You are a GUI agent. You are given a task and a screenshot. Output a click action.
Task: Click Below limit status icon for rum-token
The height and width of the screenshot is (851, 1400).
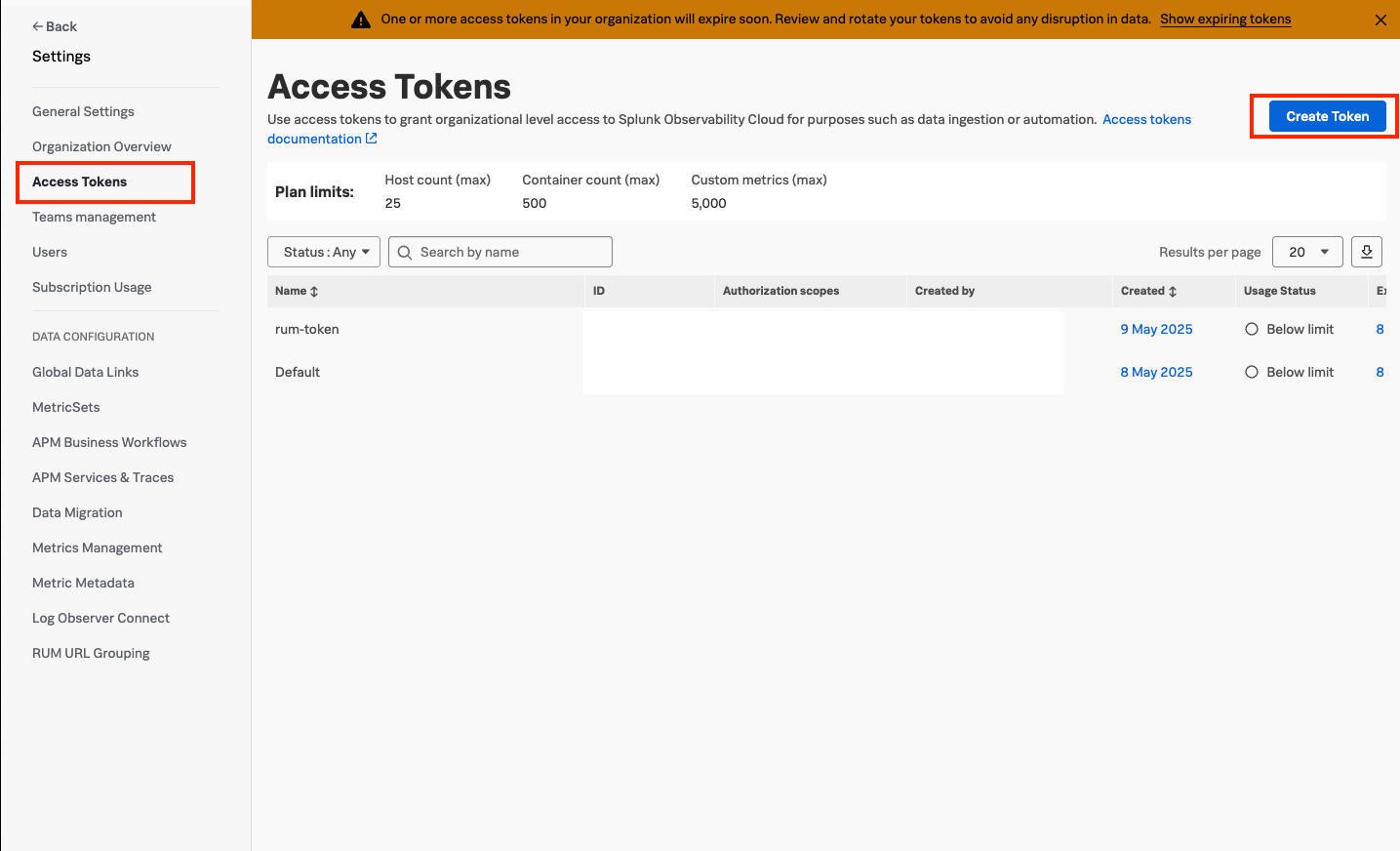[x=1252, y=330]
